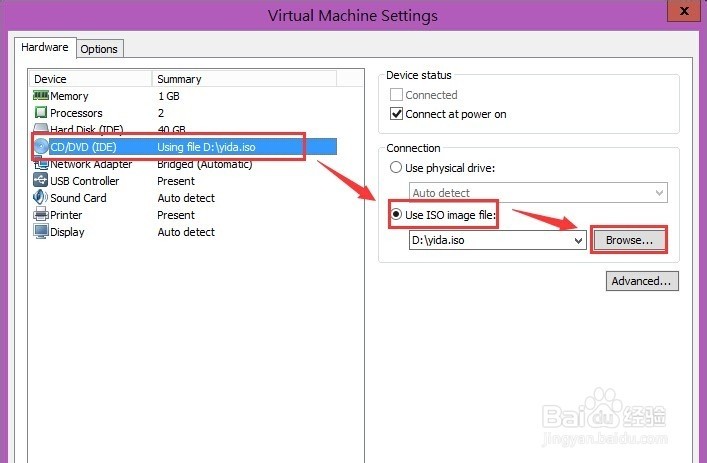Switch to the Options tab
The height and width of the screenshot is (463, 707).
pos(99,49)
